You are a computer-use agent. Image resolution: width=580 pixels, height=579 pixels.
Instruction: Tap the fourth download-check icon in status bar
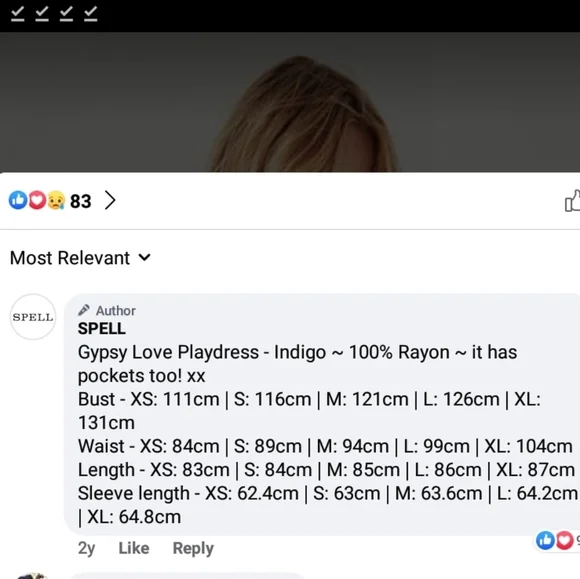coord(91,14)
